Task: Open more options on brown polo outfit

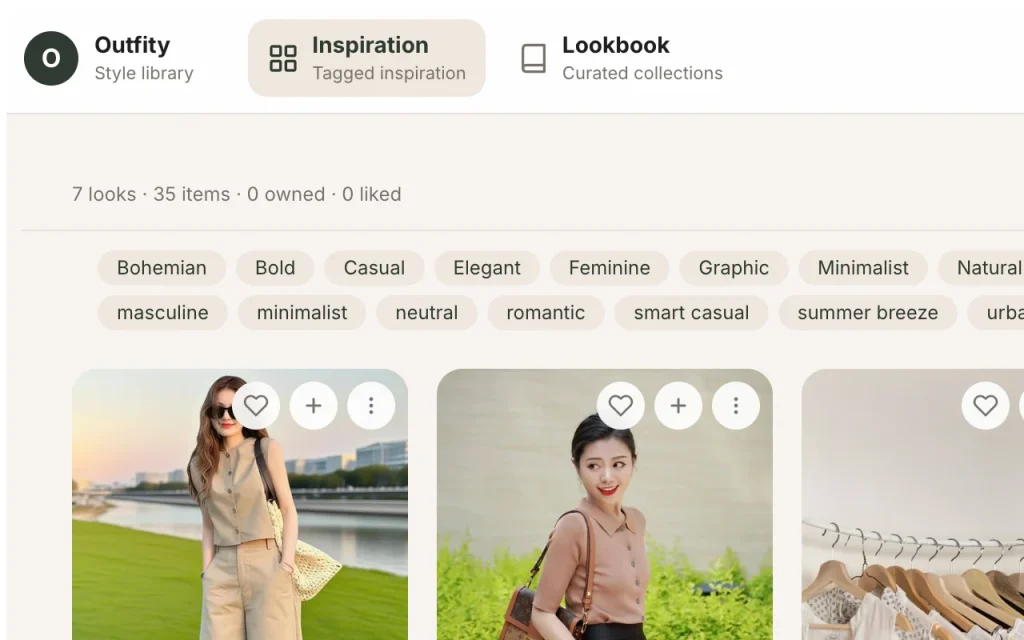Action: coord(735,406)
